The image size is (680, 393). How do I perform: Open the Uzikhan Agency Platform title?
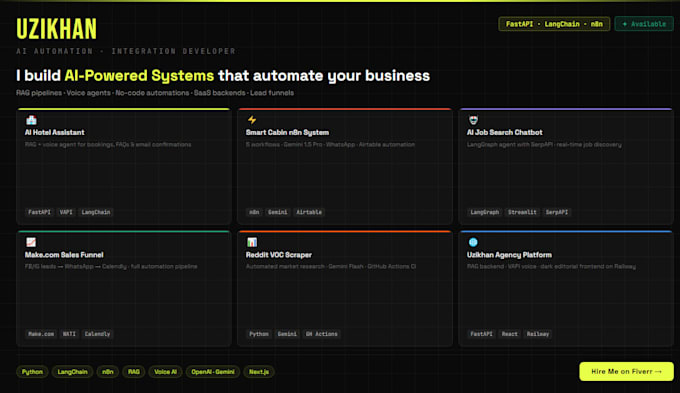pyautogui.click(x=509, y=255)
